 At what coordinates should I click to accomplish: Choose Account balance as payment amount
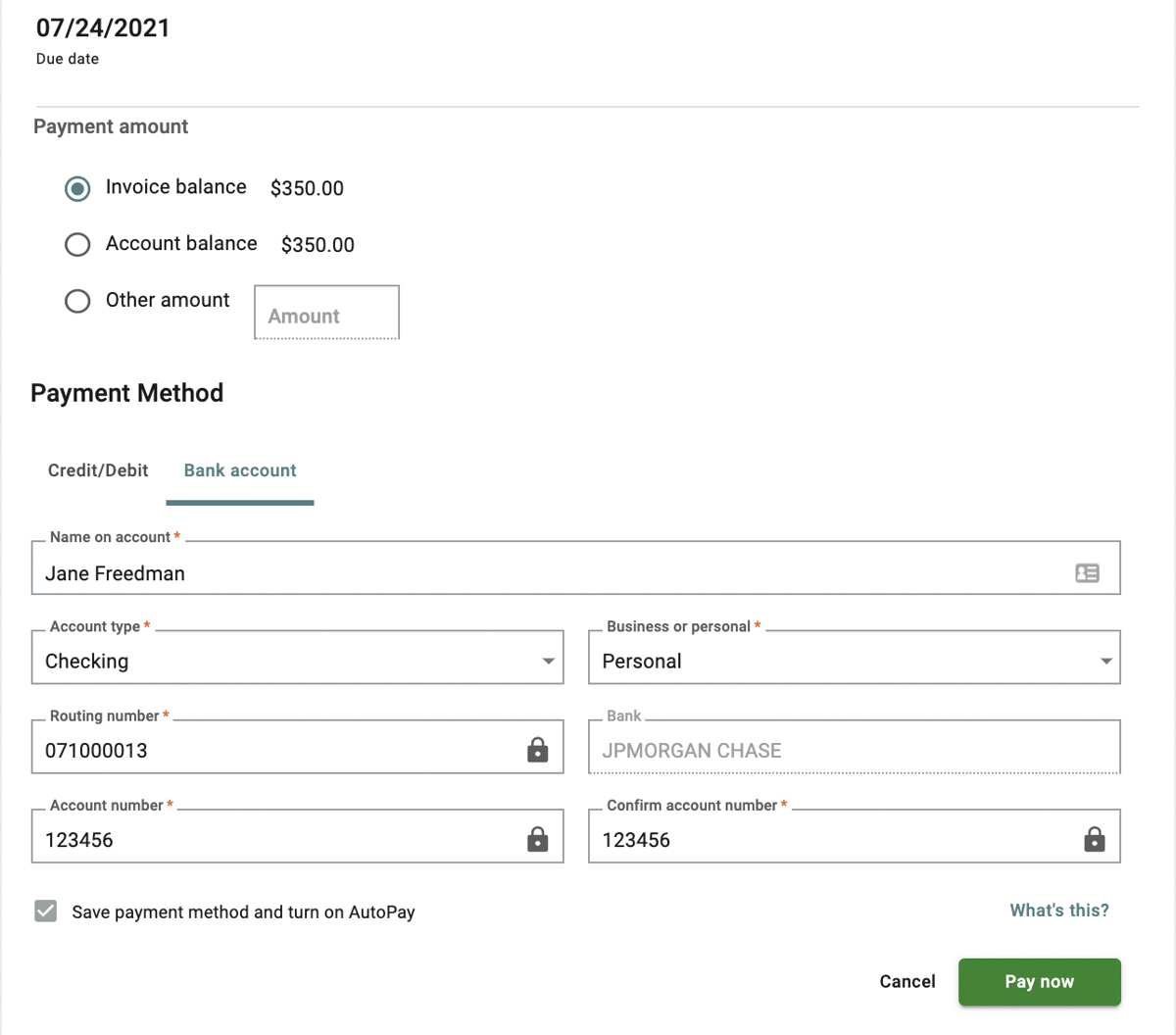click(77, 244)
